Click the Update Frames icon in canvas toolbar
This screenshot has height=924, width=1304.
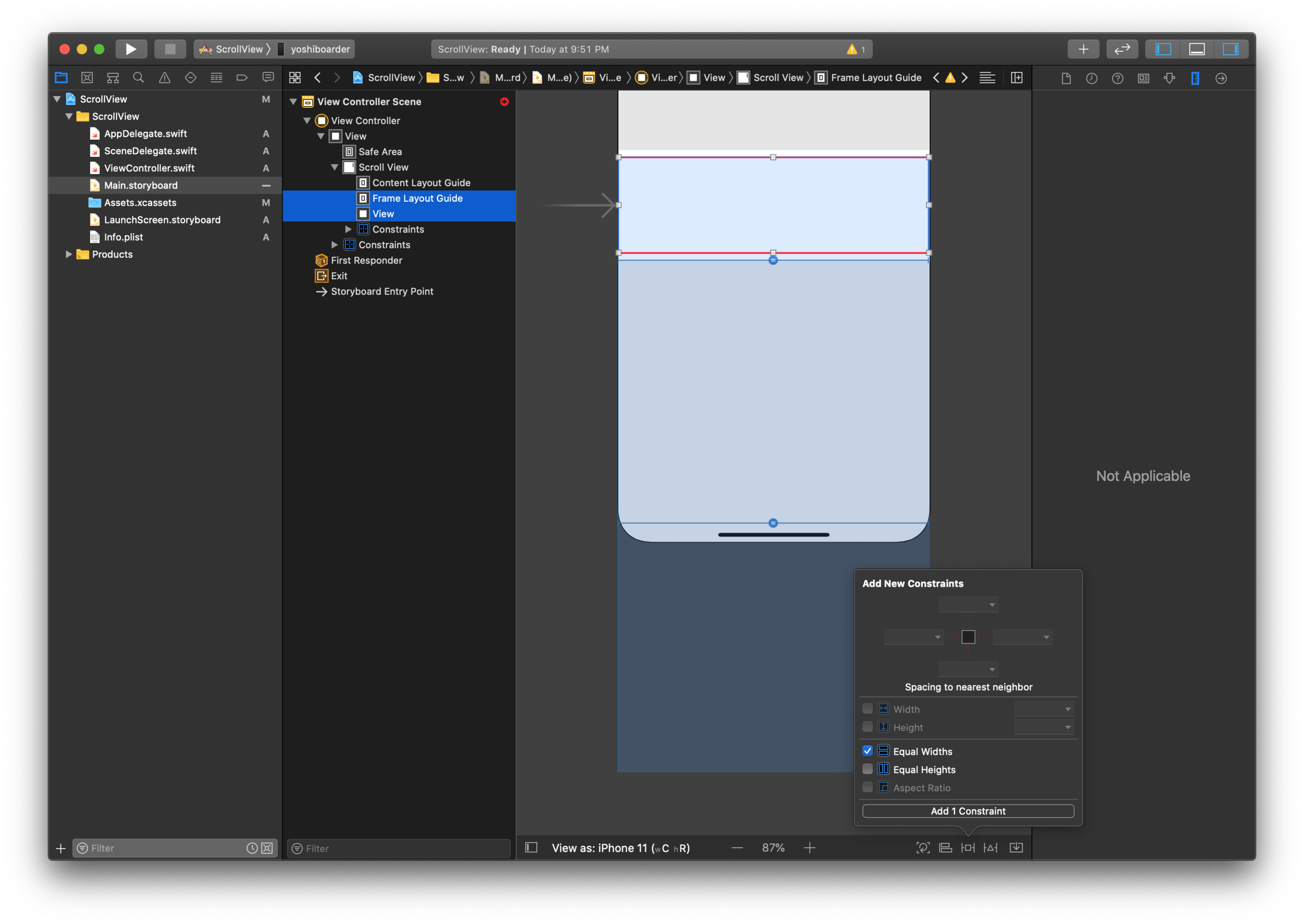click(x=923, y=848)
